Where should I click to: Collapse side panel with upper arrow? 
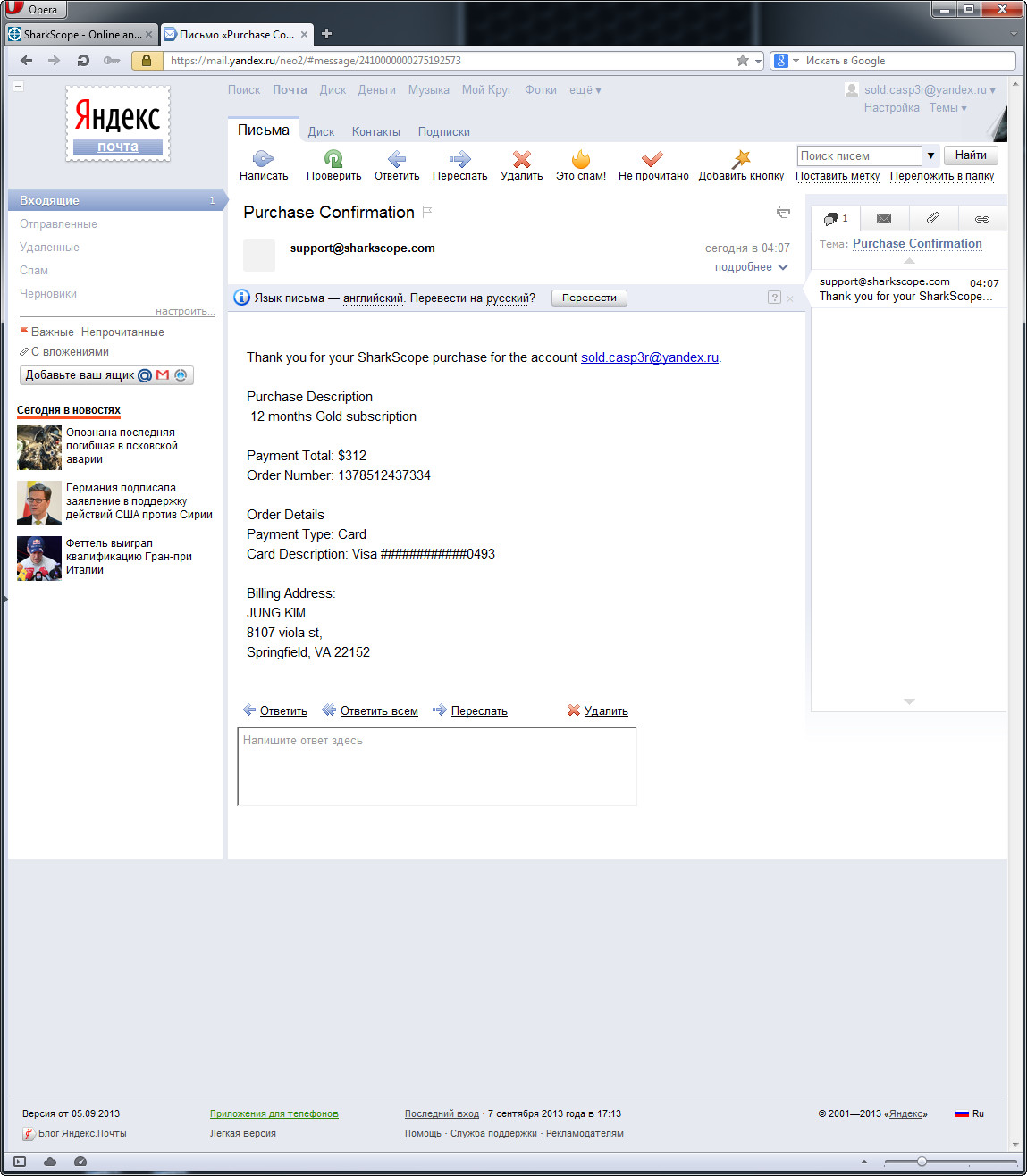(909, 261)
